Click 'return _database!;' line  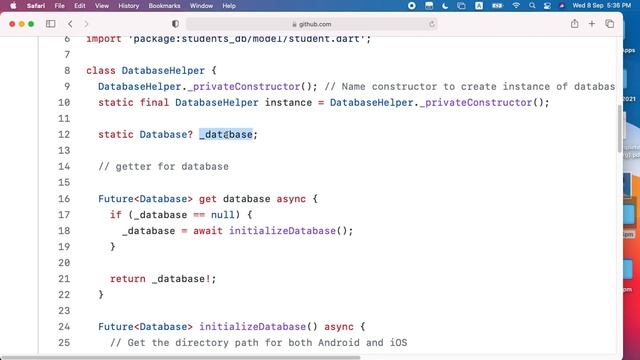tap(163, 279)
